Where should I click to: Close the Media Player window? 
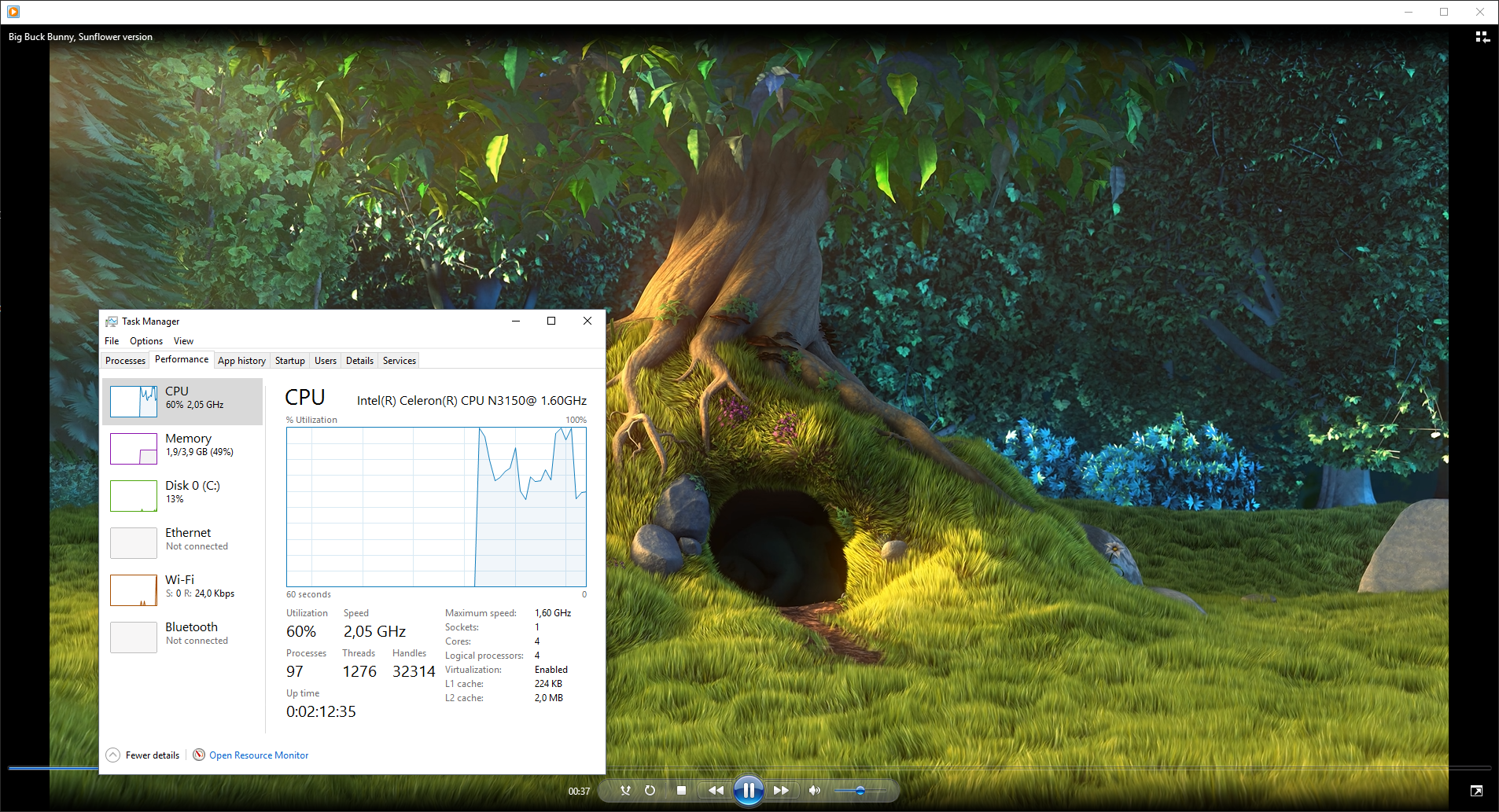(x=1480, y=12)
